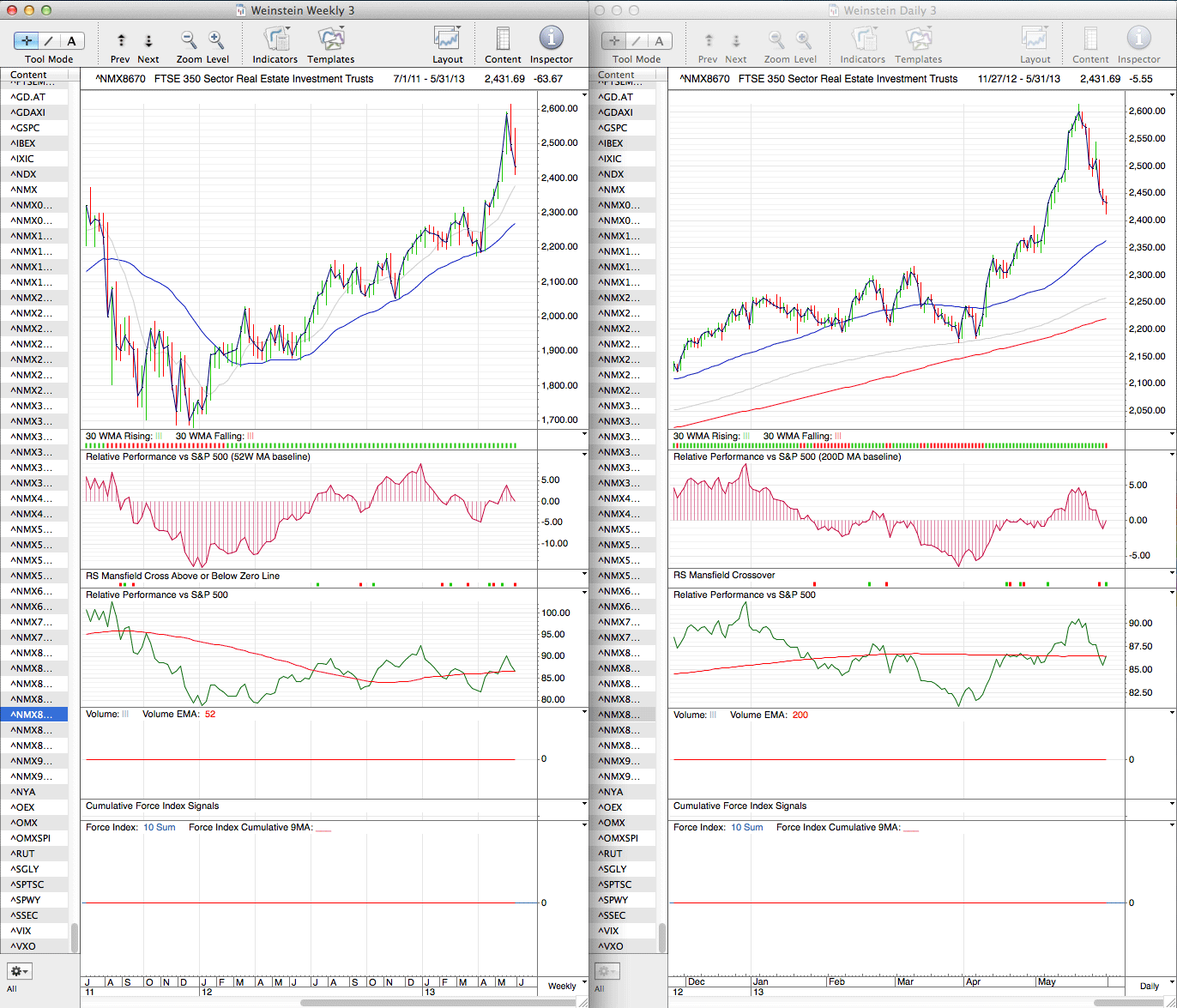1177x1008 pixels.
Task: Open the Inspector in Weekly window
Action: click(551, 39)
